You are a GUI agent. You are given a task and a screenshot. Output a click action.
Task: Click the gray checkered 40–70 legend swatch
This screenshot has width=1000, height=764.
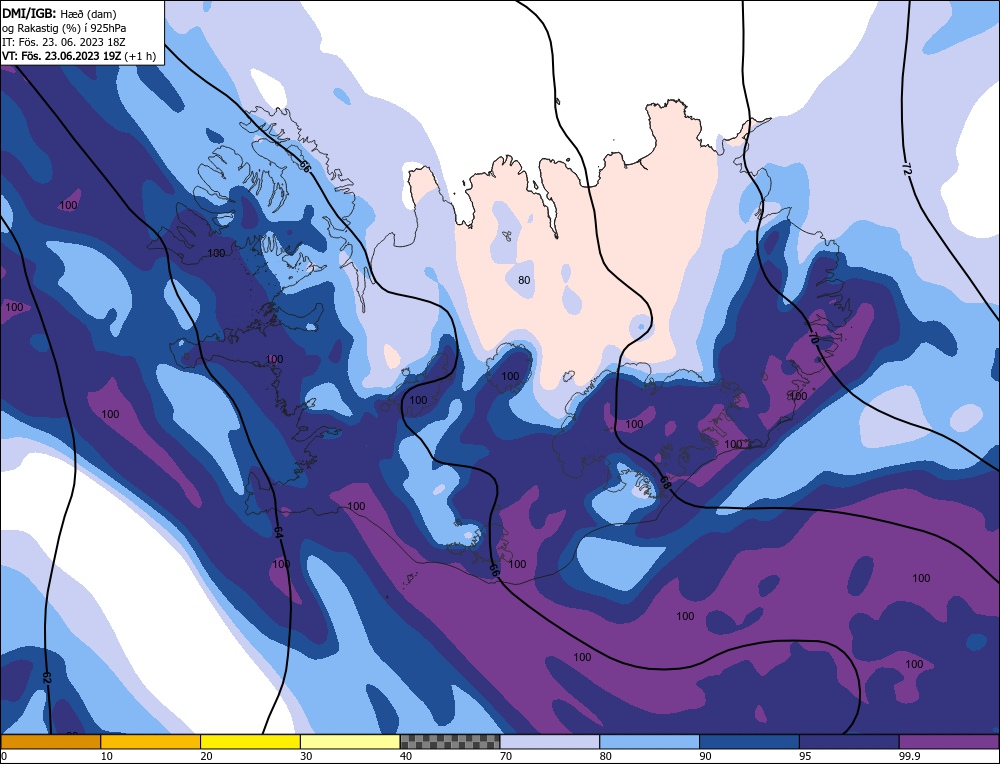point(450,741)
